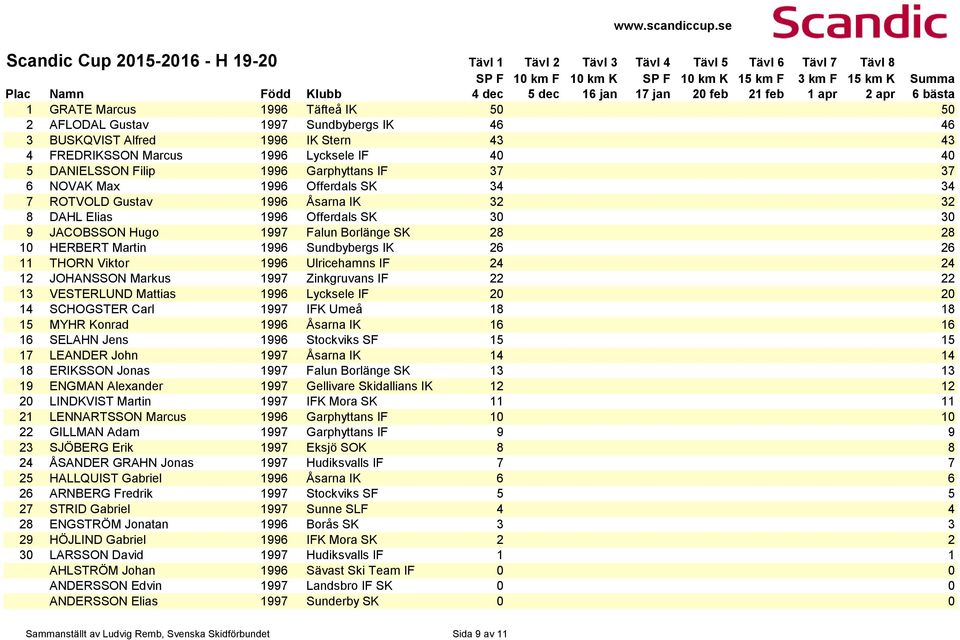
Task: Click the 'Klubb' column header
Action: click(324, 94)
